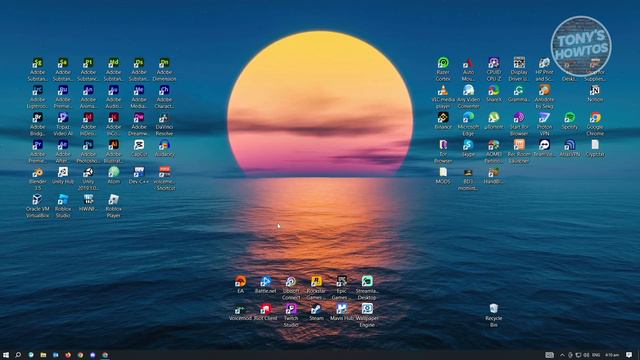The height and width of the screenshot is (360, 640).
Task: Select the Rec Room Launcher icon
Action: tap(519, 145)
